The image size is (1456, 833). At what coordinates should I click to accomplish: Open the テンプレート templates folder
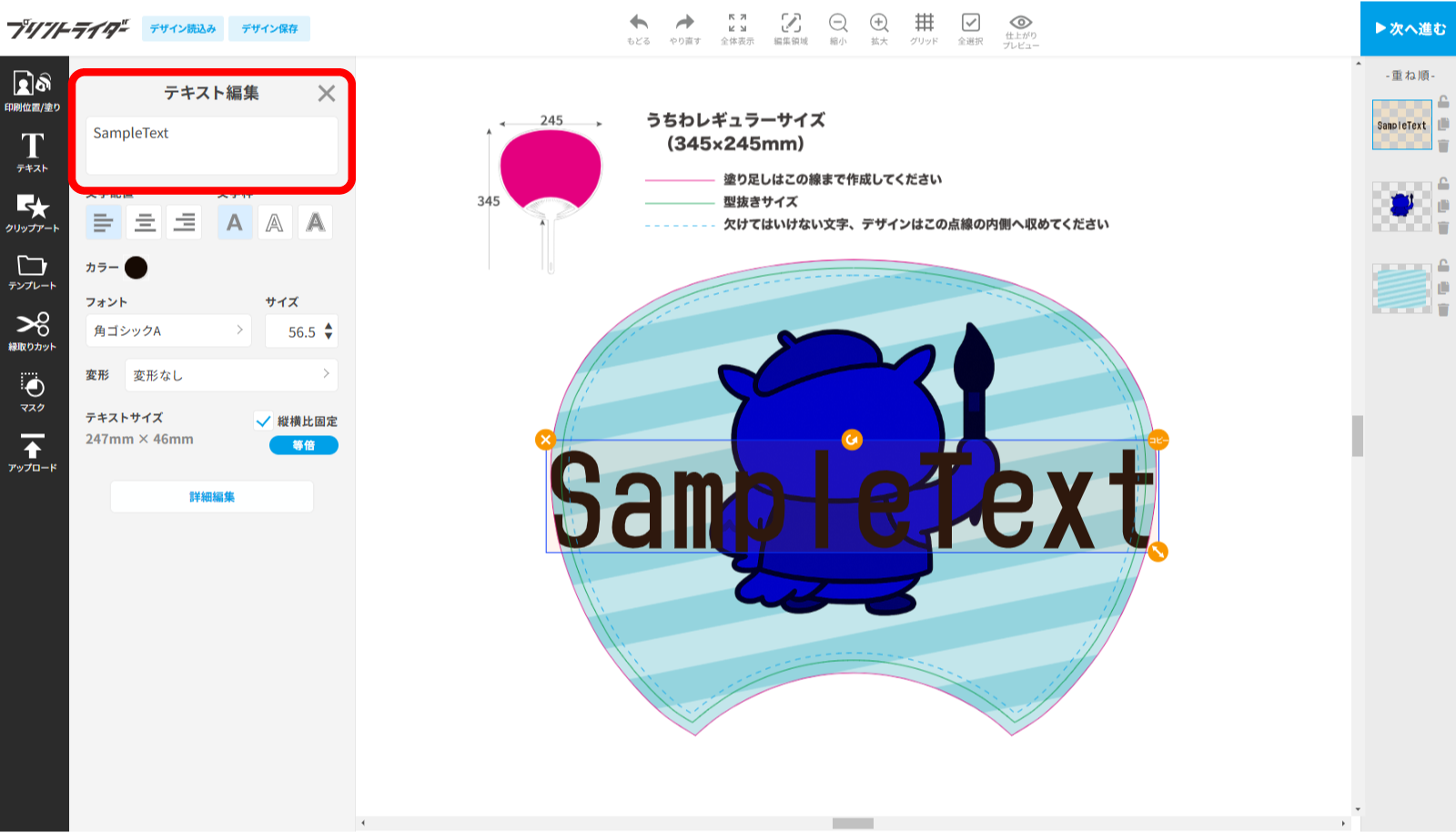tap(33, 271)
